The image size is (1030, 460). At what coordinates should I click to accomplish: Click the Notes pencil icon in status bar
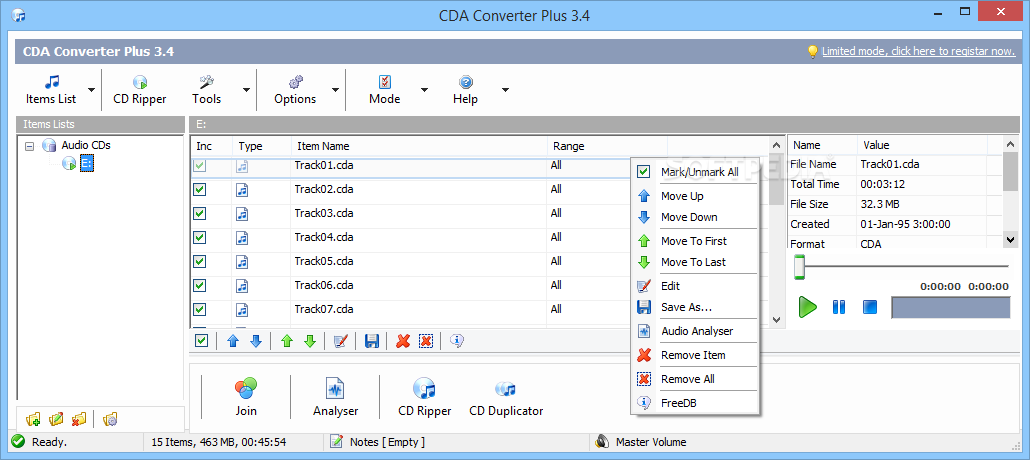click(x=336, y=442)
